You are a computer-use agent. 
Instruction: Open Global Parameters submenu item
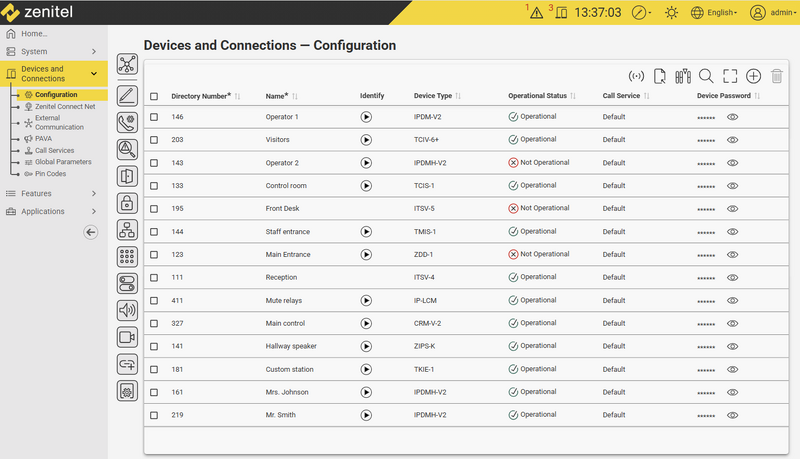(63, 162)
